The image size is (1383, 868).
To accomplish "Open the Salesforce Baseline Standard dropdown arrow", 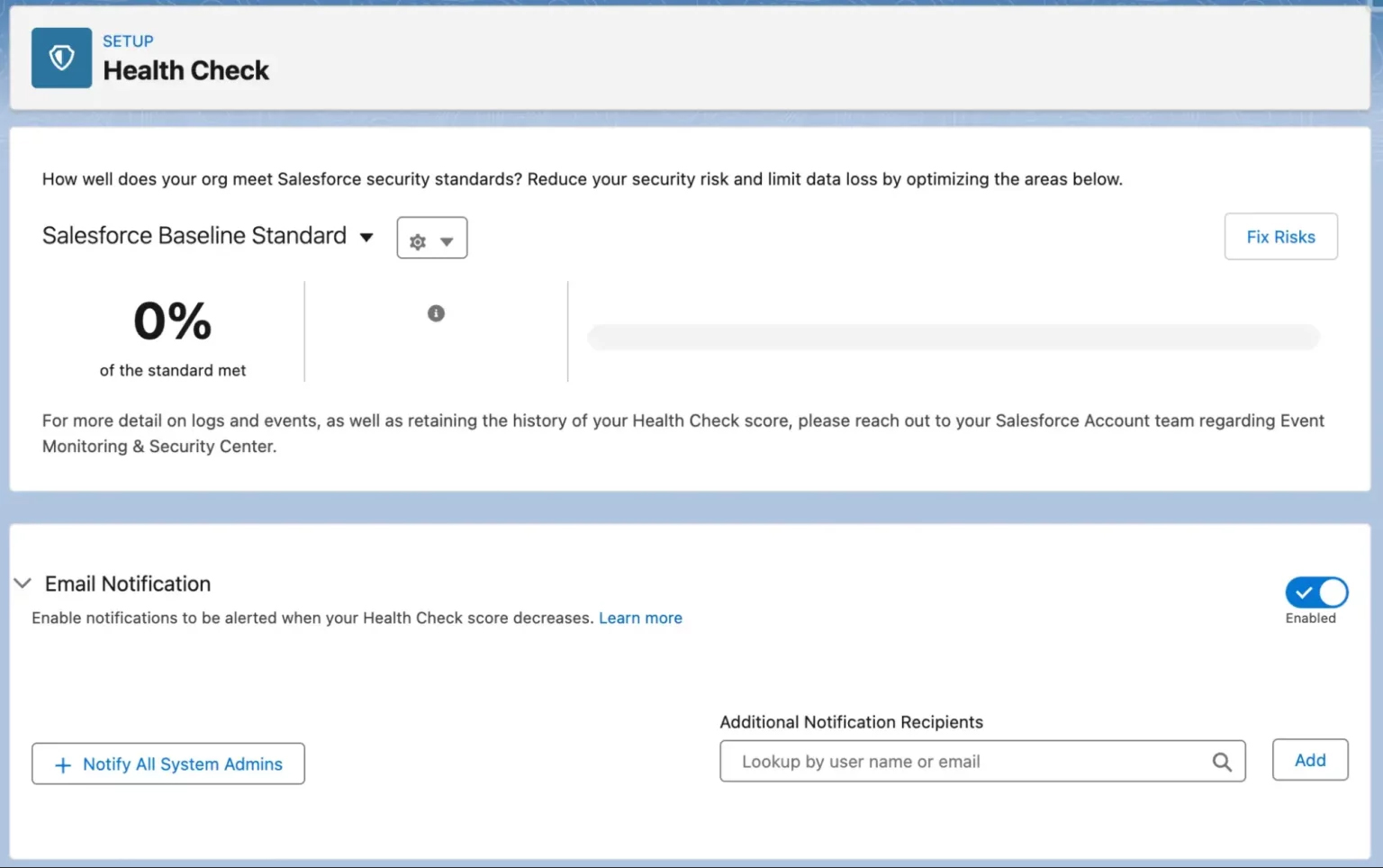I will 366,238.
